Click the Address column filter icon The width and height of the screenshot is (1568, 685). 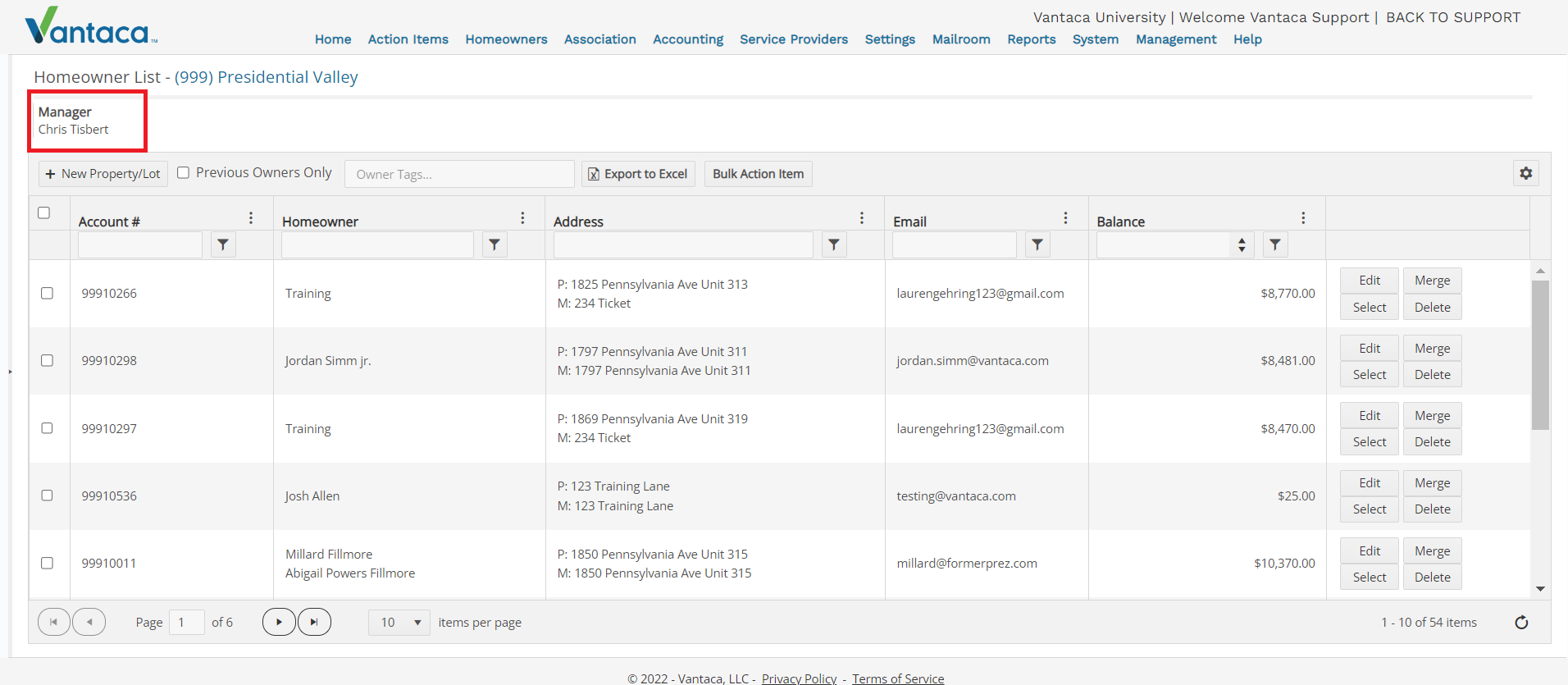pos(834,244)
